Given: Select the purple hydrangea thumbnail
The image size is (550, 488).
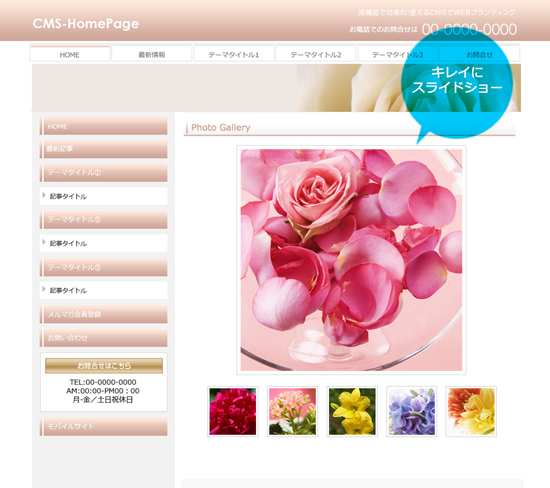Looking at the screenshot, I should coord(411,411).
